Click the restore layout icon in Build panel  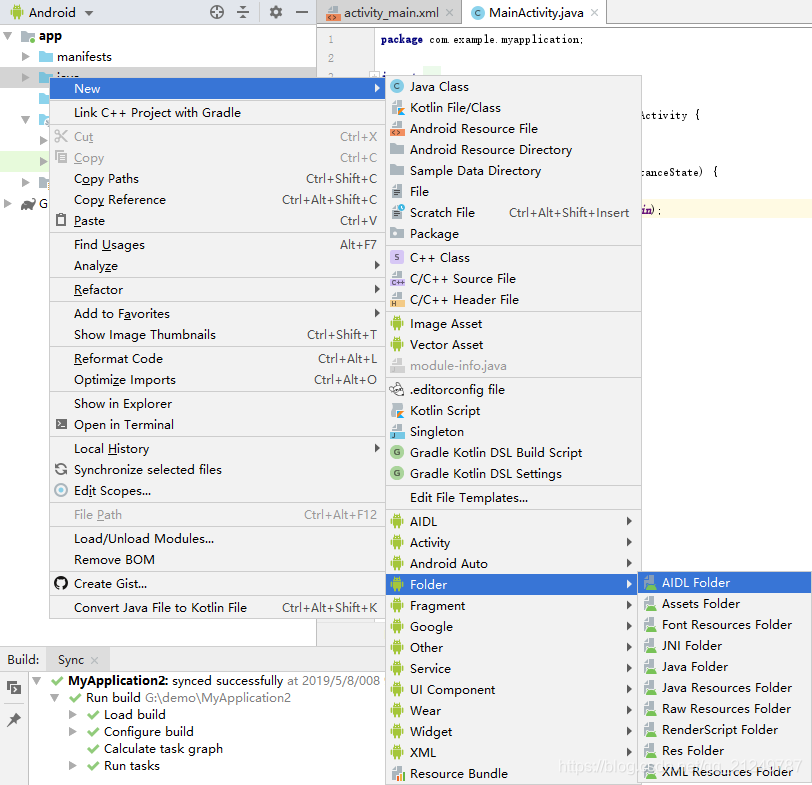tap(14, 688)
